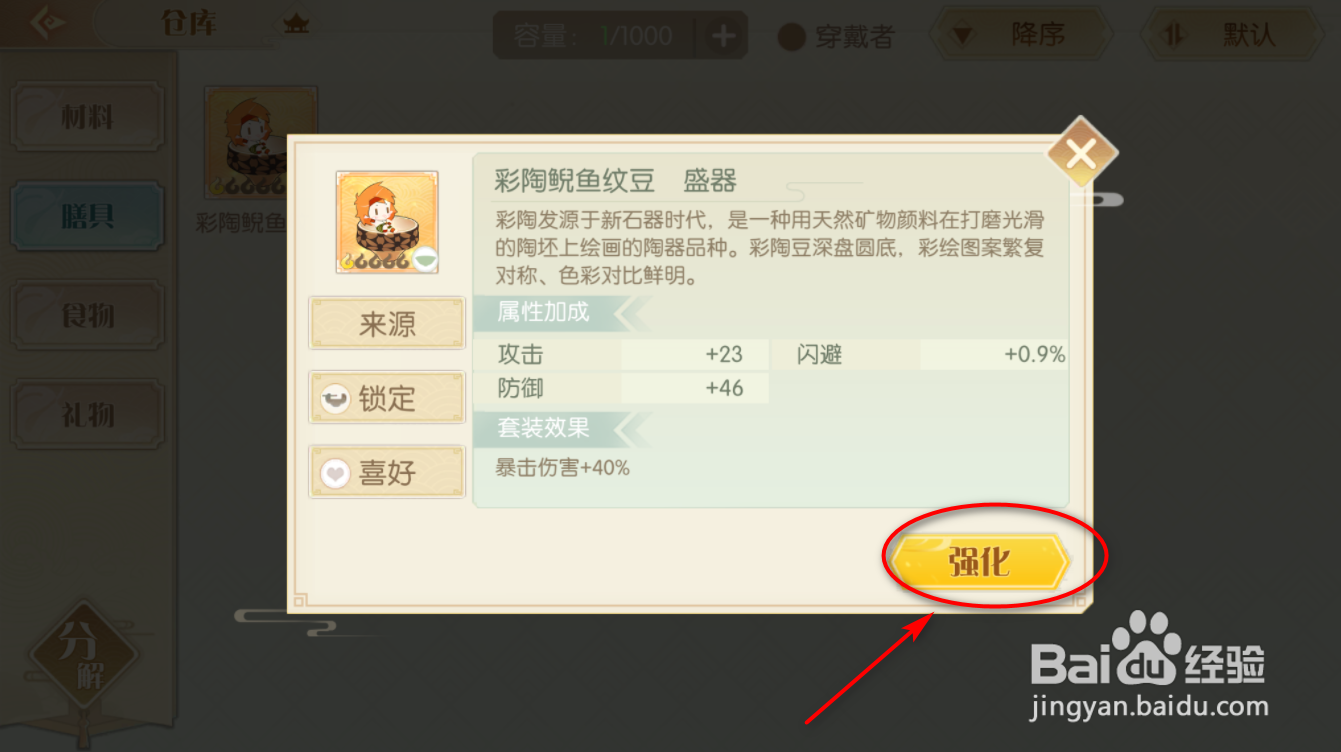Switch to the 膳具 tableware tab

pos(87,216)
